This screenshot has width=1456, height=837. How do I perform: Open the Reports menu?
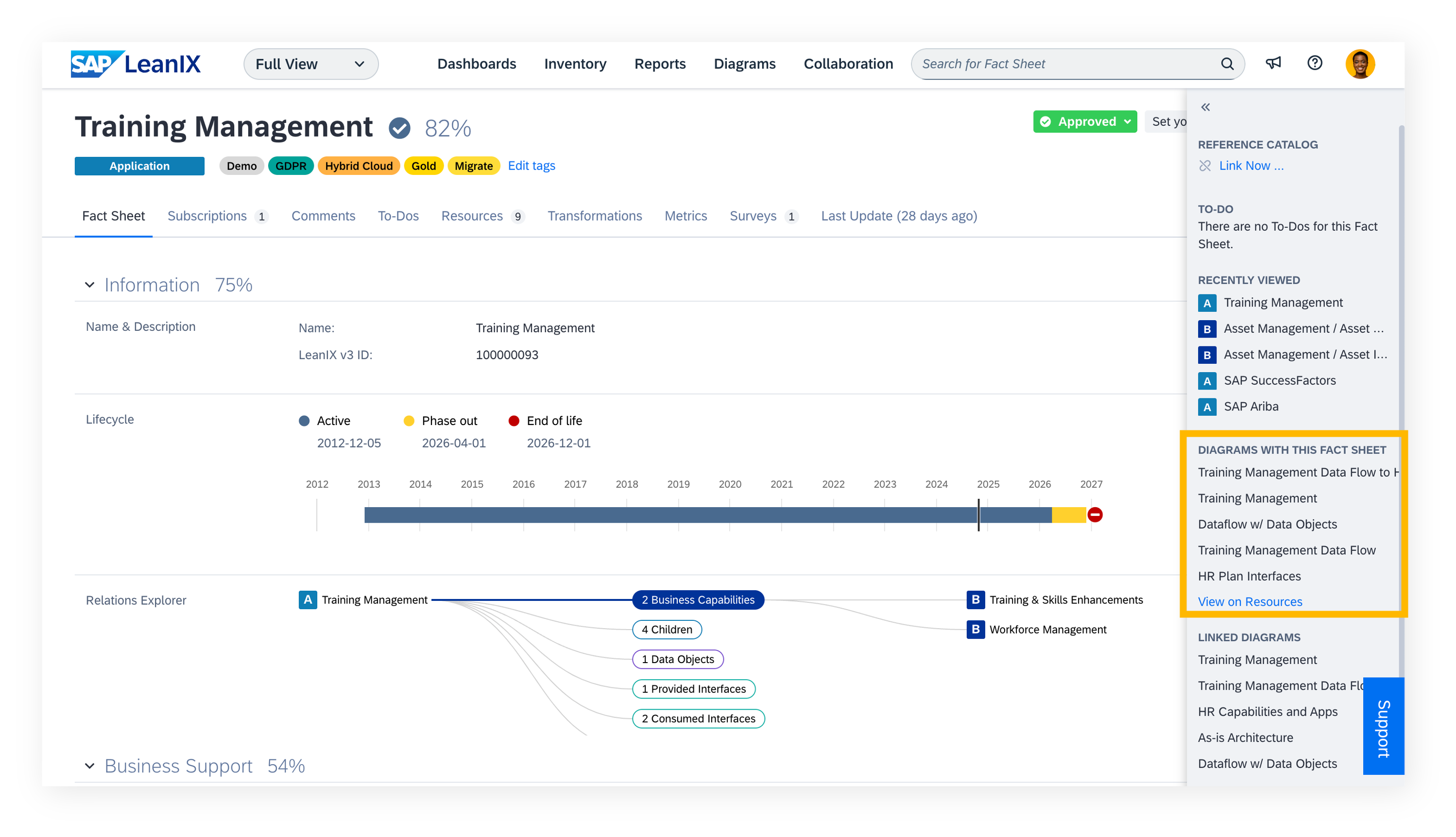660,64
